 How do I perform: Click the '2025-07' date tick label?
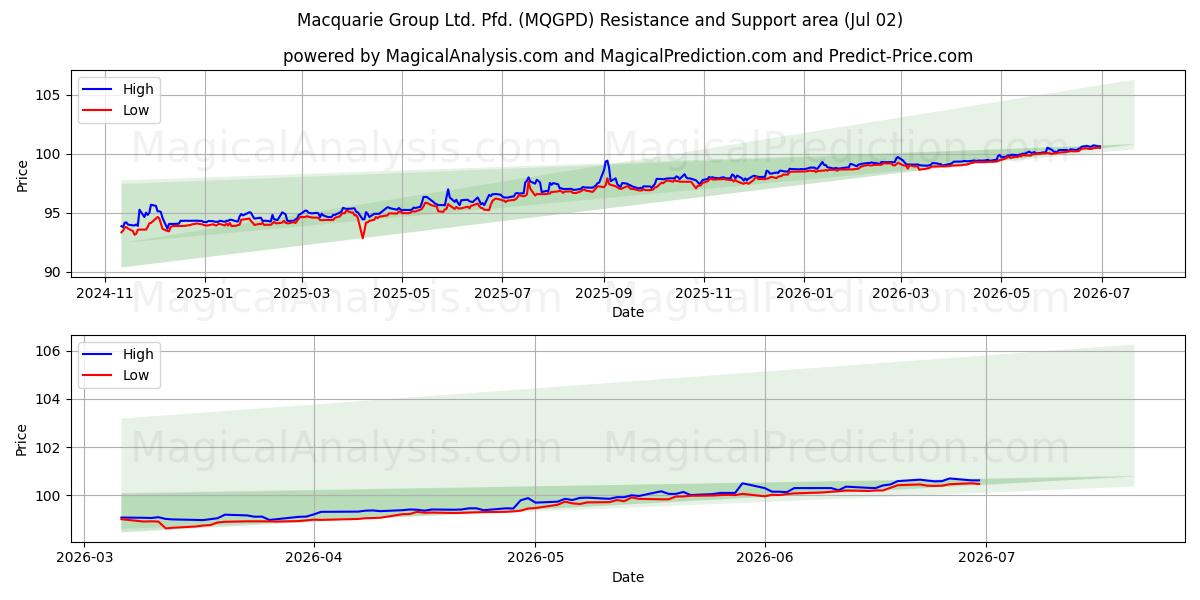point(501,292)
